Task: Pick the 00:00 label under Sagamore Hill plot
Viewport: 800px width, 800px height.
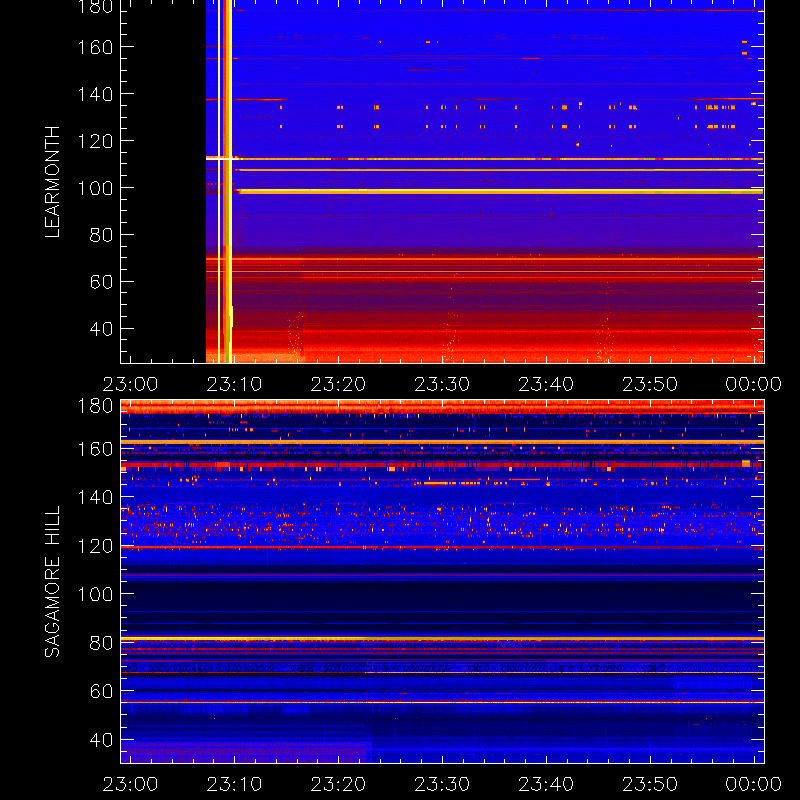Action: click(754, 784)
